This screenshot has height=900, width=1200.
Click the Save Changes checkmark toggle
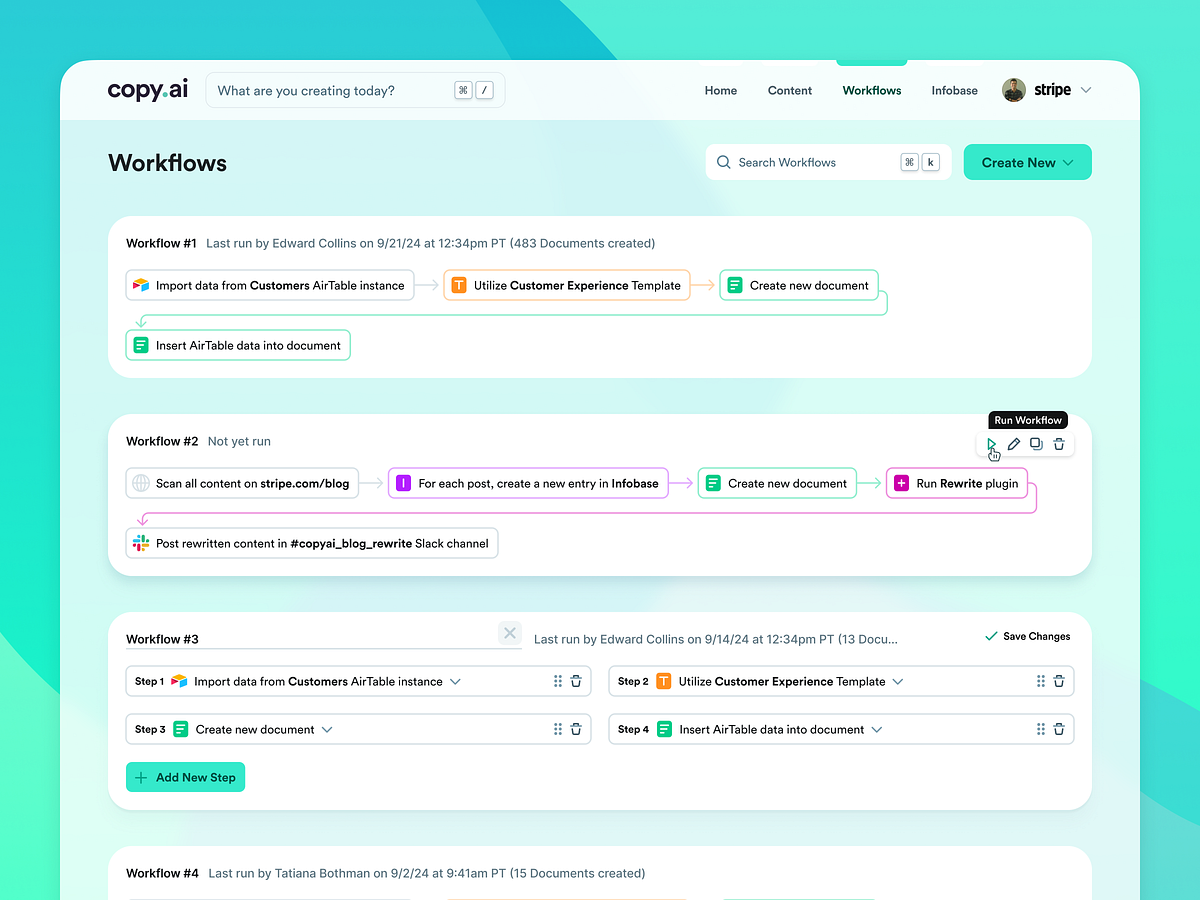tap(990, 635)
